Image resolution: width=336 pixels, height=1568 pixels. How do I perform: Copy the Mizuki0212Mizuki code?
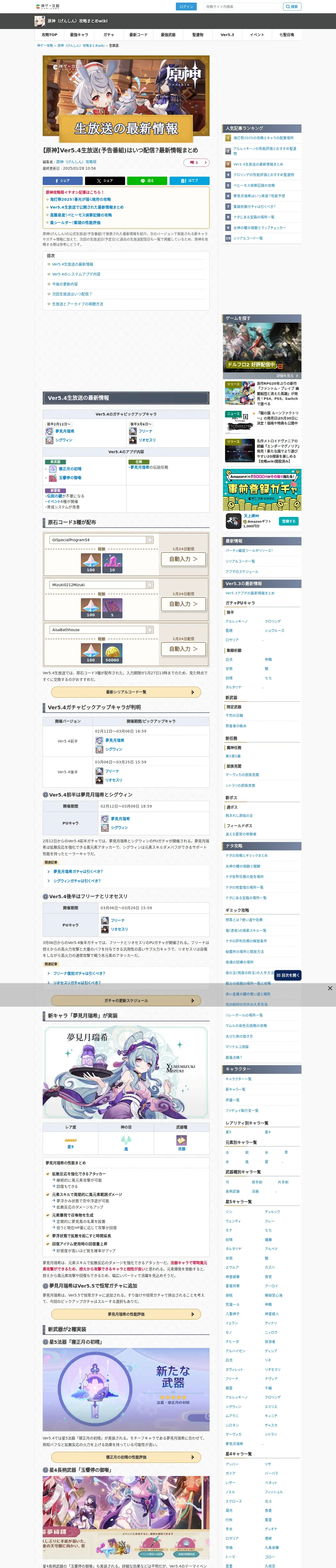(x=150, y=585)
